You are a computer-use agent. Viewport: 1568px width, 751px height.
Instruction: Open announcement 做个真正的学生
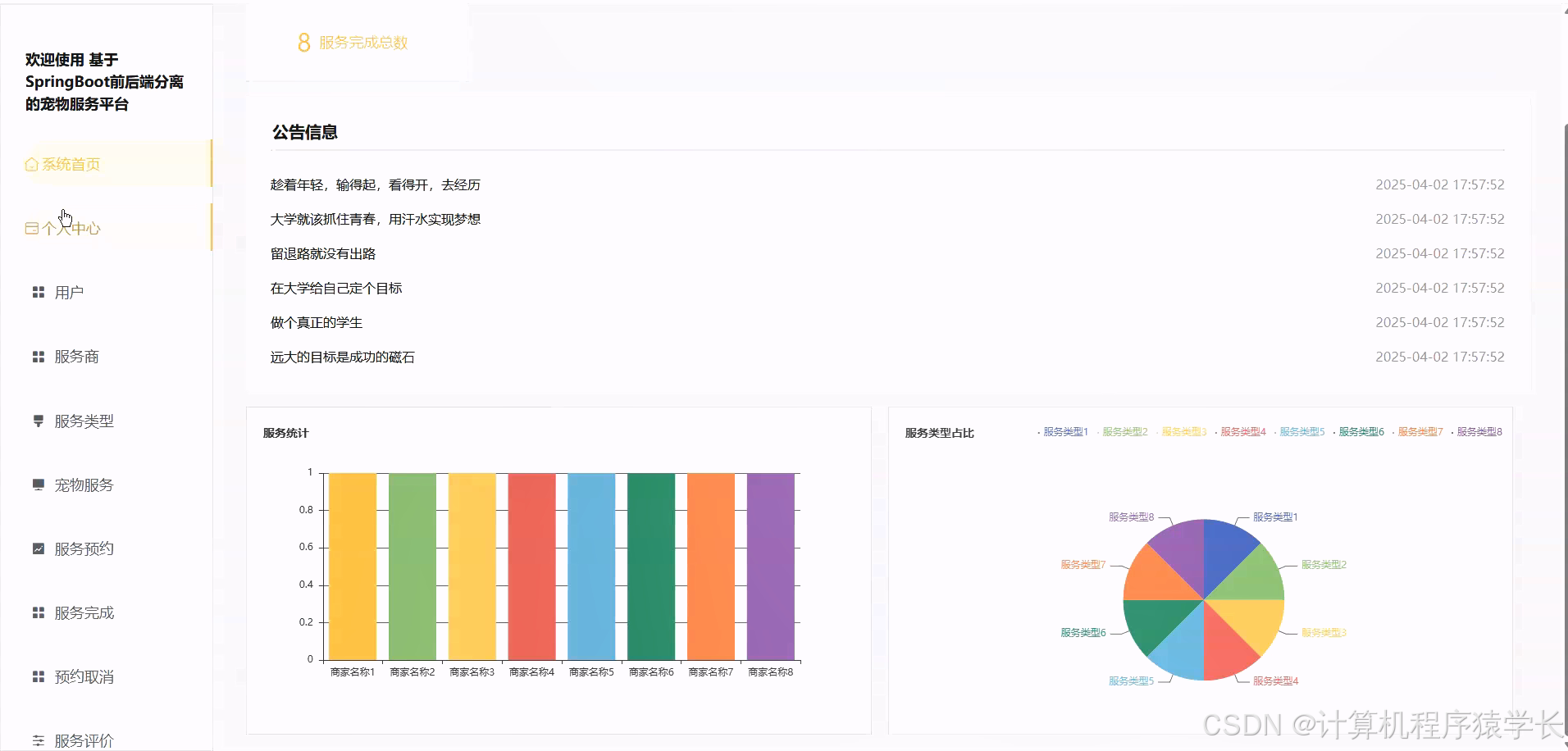(x=317, y=323)
